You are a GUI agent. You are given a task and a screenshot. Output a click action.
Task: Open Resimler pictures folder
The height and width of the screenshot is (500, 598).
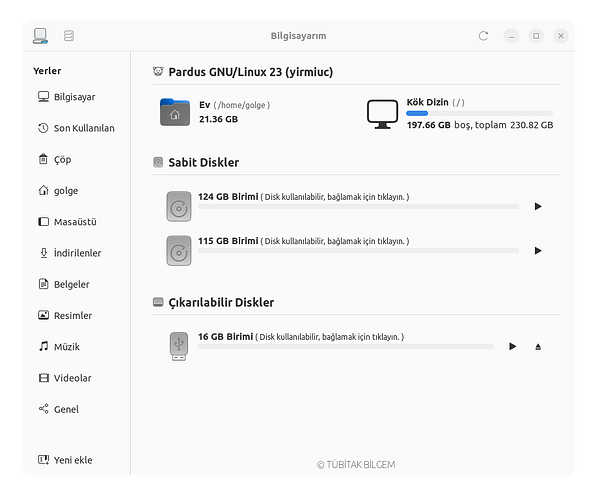tap(65, 316)
